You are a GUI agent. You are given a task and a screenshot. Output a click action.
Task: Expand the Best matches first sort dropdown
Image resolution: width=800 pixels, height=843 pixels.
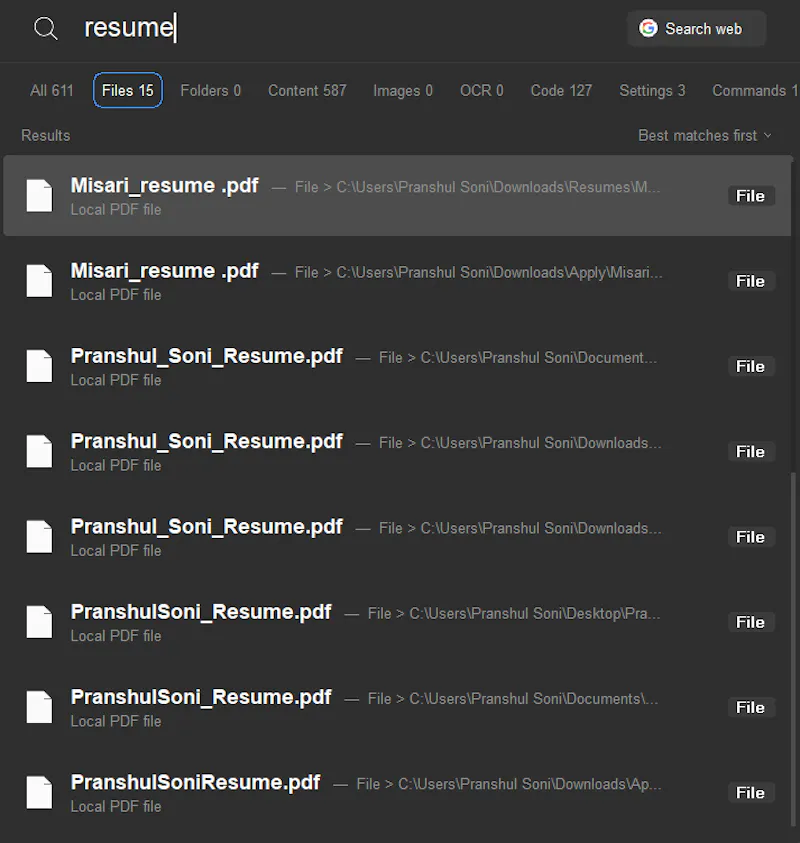pyautogui.click(x=705, y=135)
